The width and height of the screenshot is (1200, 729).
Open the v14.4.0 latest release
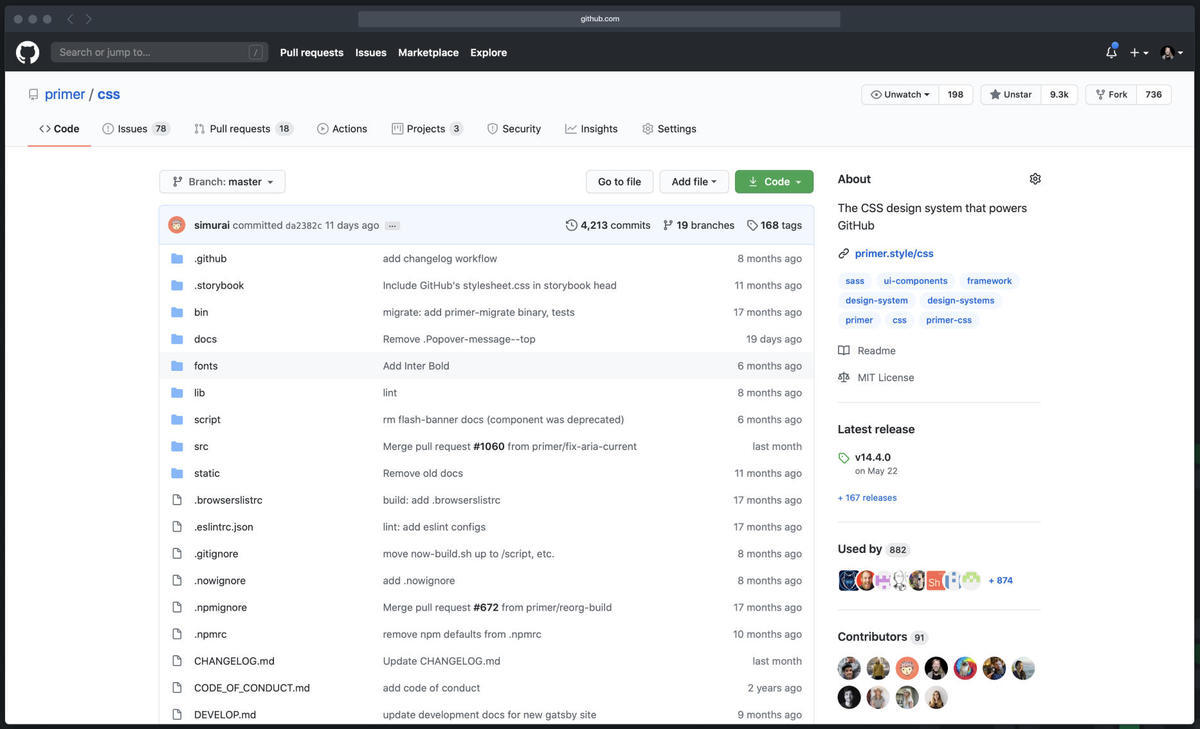coord(872,458)
